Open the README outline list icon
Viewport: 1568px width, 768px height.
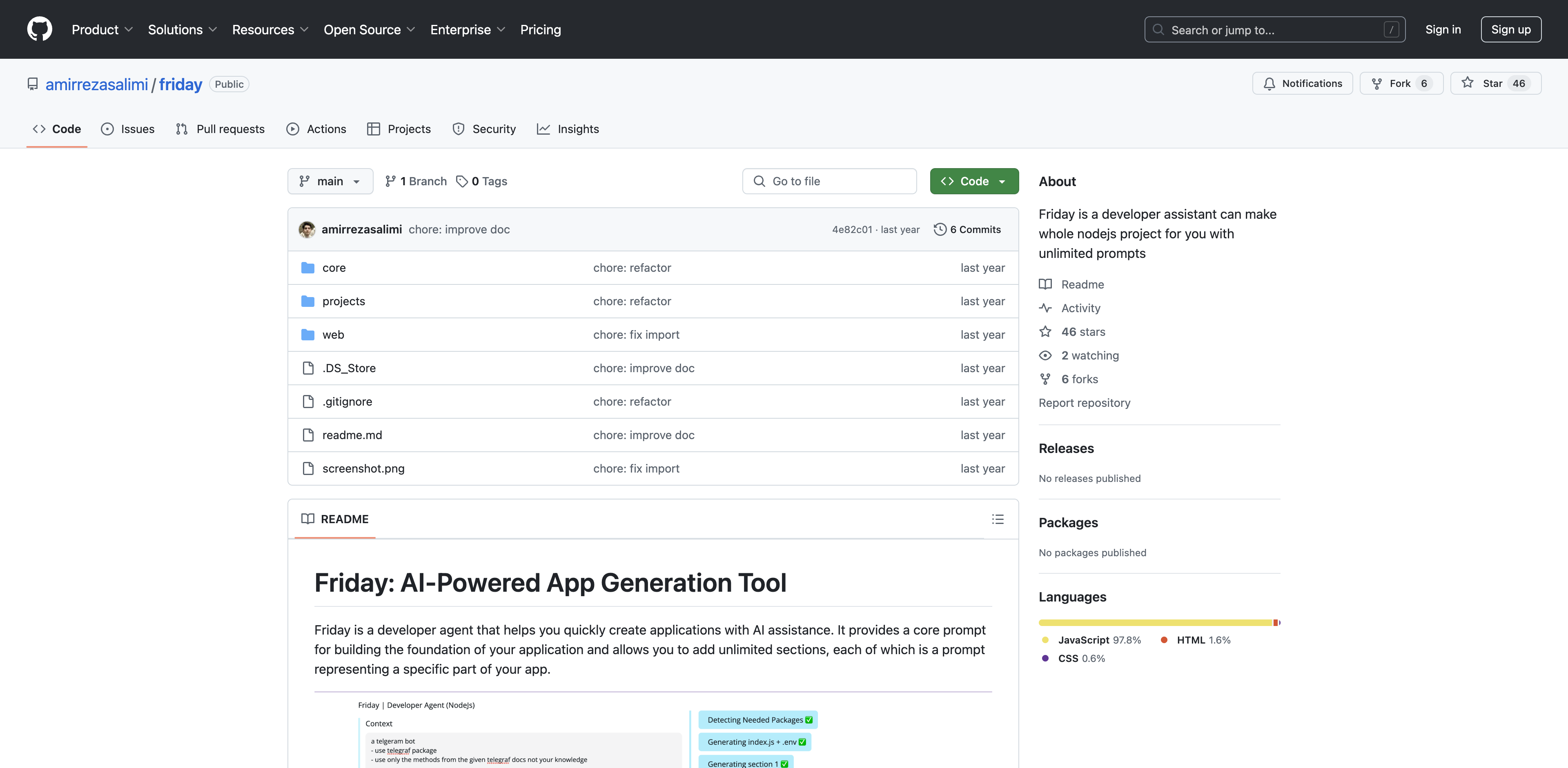998,519
